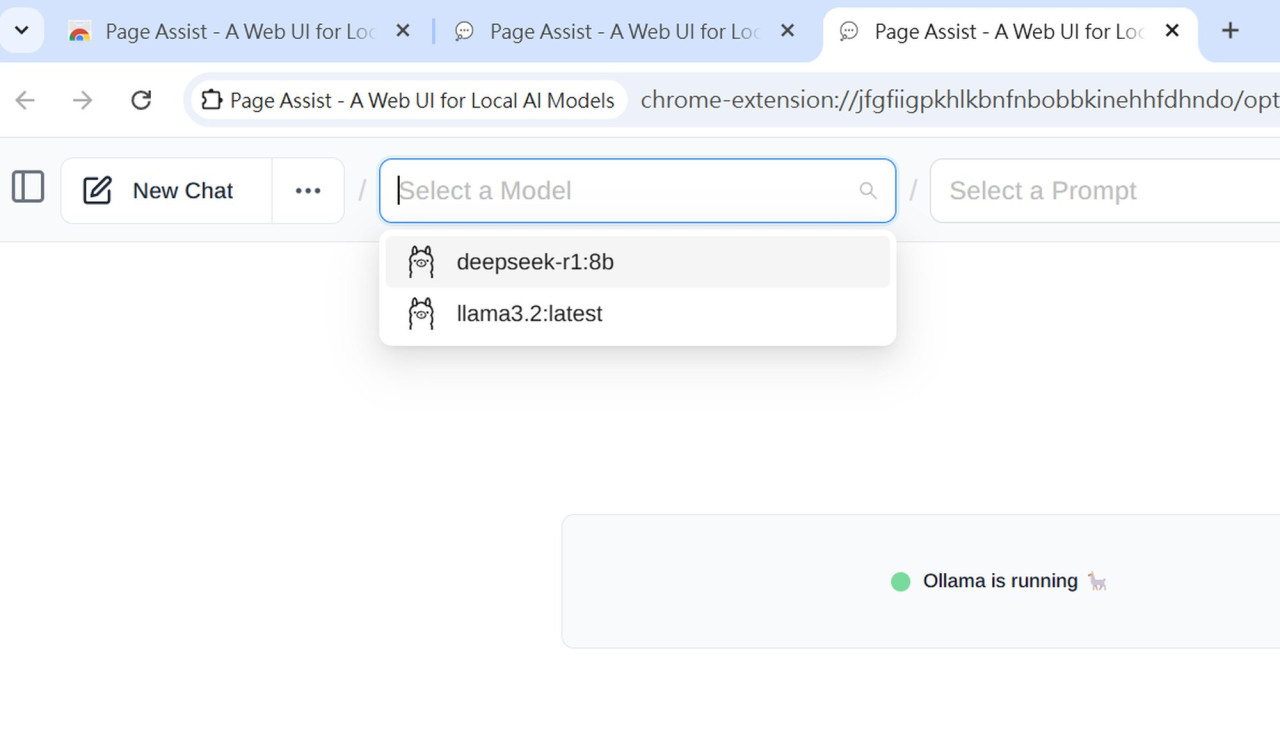This screenshot has width=1280, height=751.
Task: Click the llama icon beside llama3.2:latest
Action: coord(421,314)
